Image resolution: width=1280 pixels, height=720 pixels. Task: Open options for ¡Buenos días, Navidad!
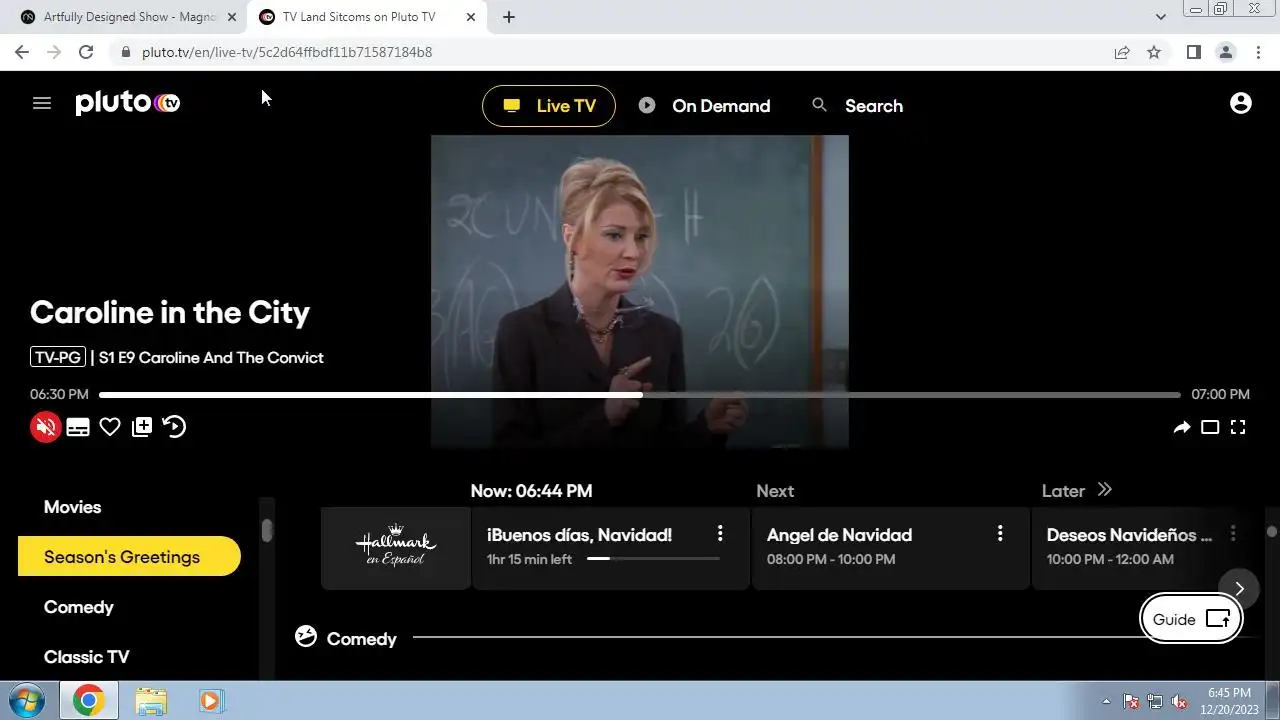click(x=720, y=534)
